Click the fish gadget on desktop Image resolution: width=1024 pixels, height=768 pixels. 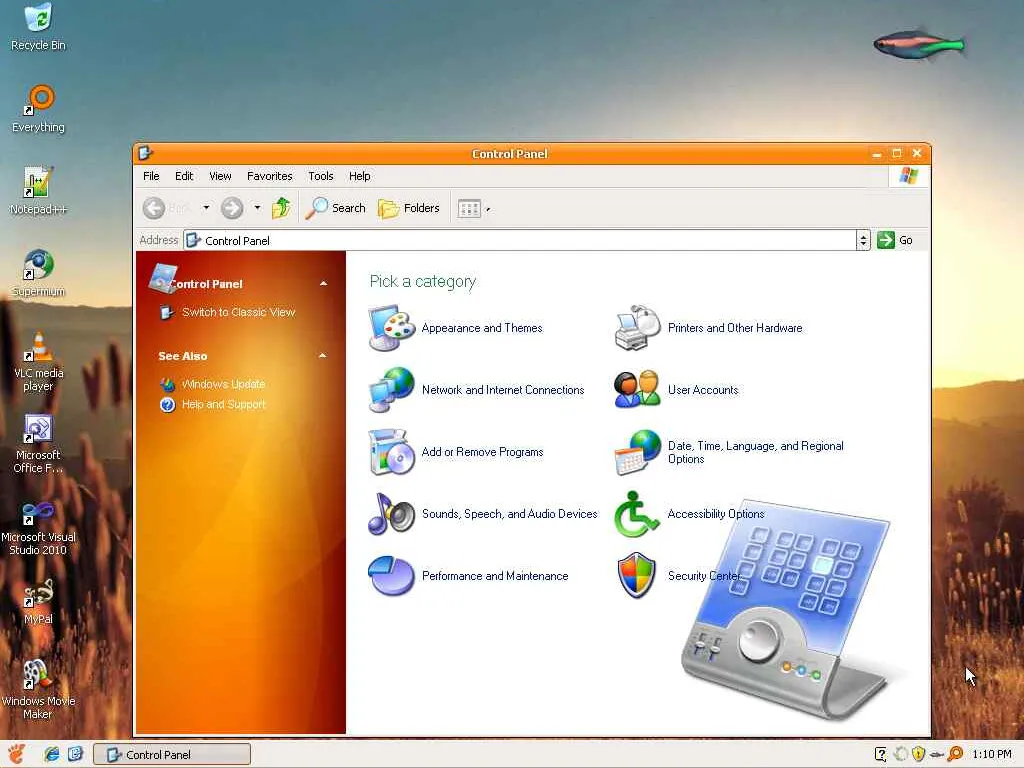click(x=918, y=44)
